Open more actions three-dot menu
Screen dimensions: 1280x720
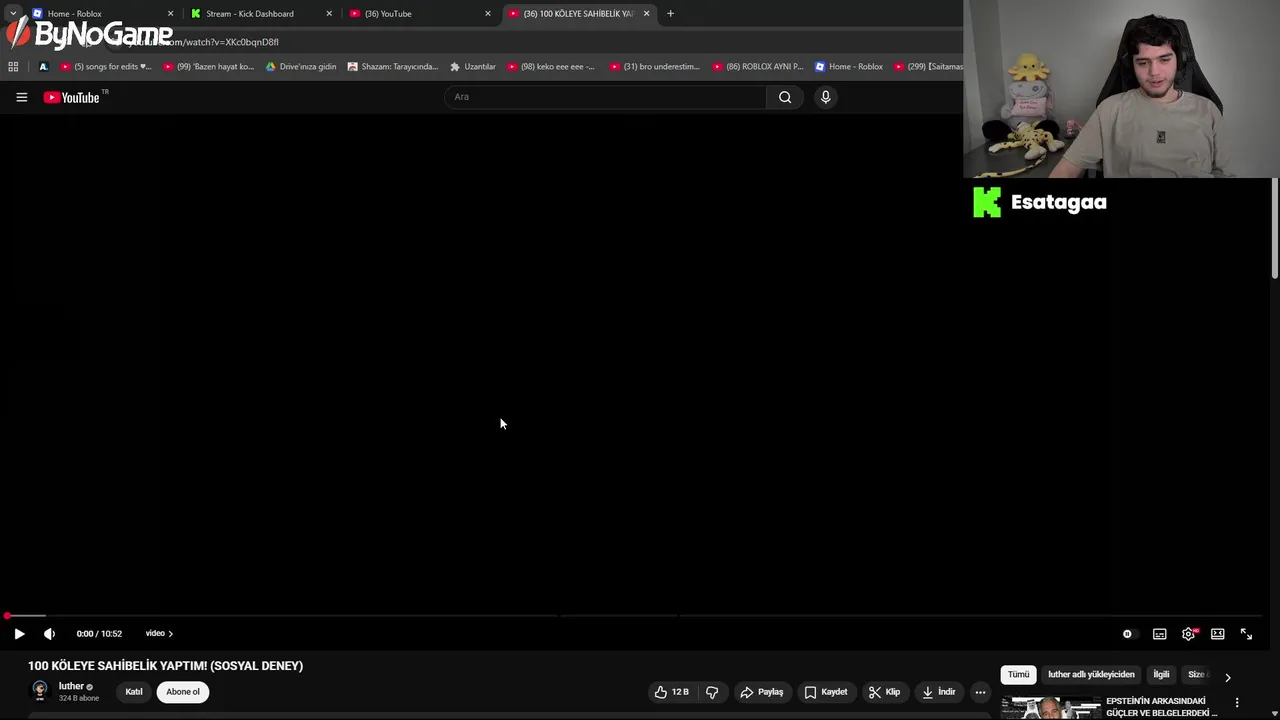(x=980, y=692)
